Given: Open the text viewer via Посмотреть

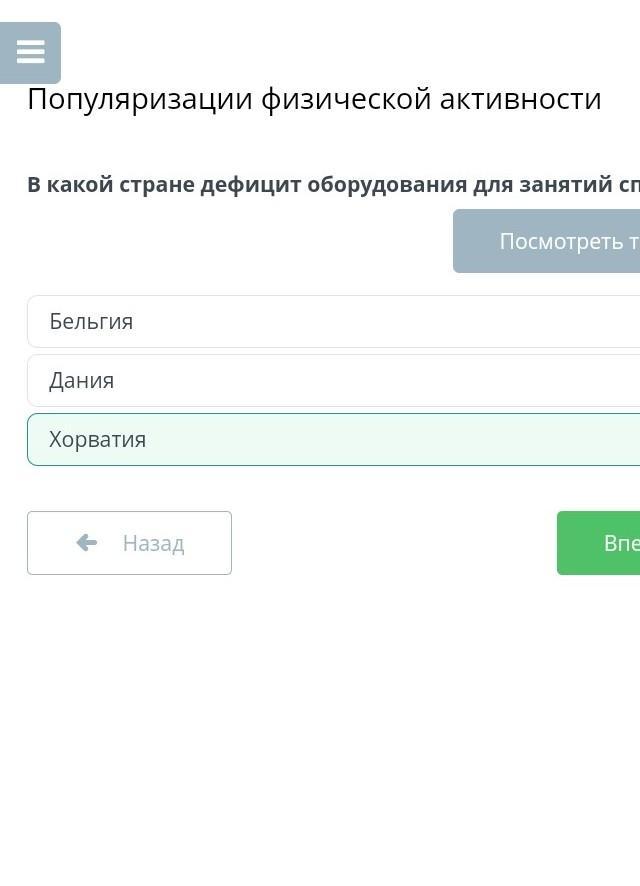Looking at the screenshot, I should tap(546, 241).
